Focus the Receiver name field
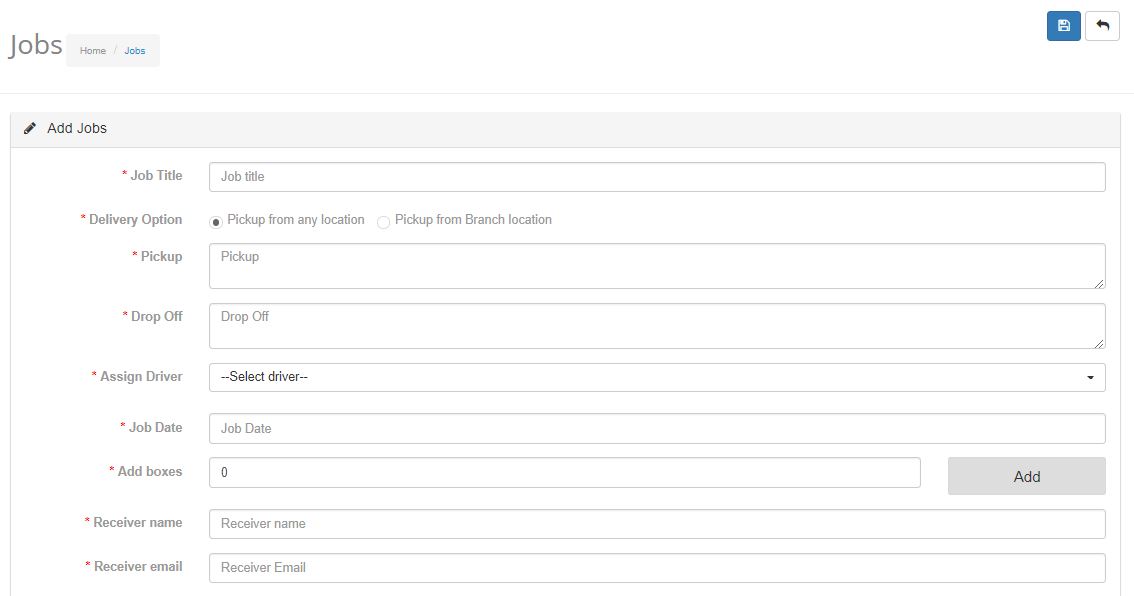 (657, 524)
